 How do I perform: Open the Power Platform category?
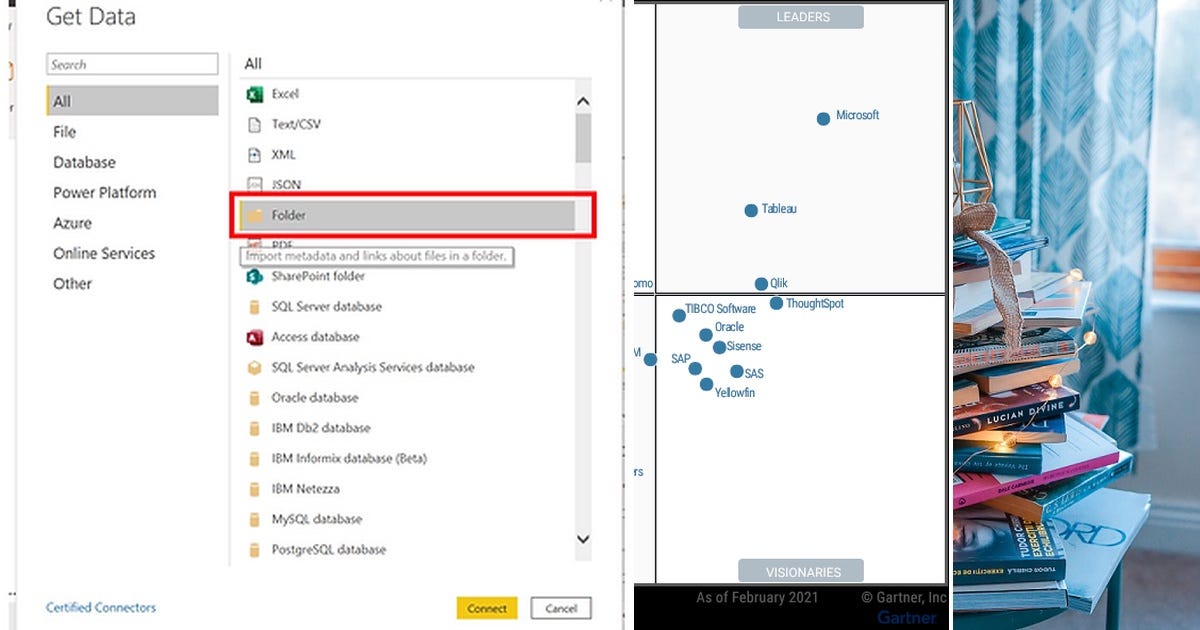click(104, 192)
